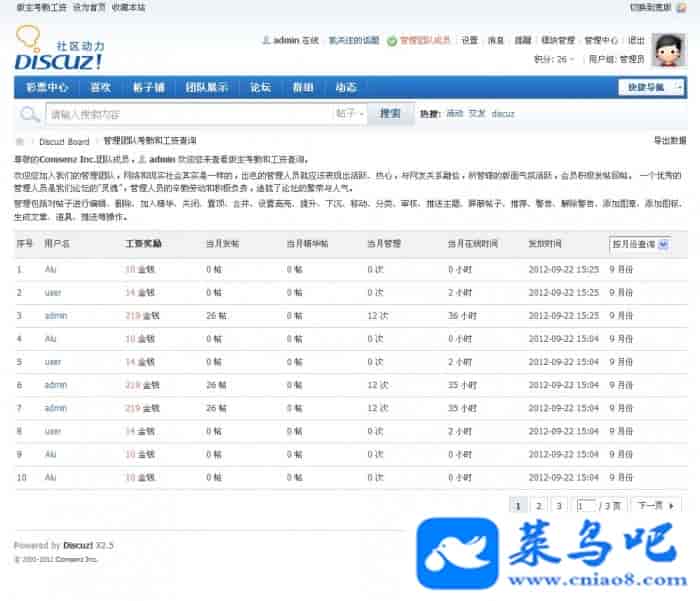Click the user icon before admin 在线

266,41
